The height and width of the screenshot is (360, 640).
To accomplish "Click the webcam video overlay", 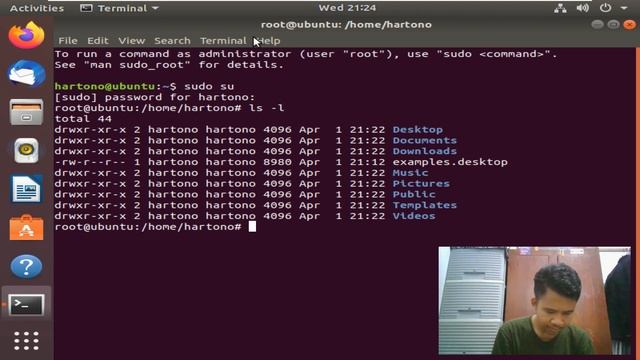I will click(534, 300).
